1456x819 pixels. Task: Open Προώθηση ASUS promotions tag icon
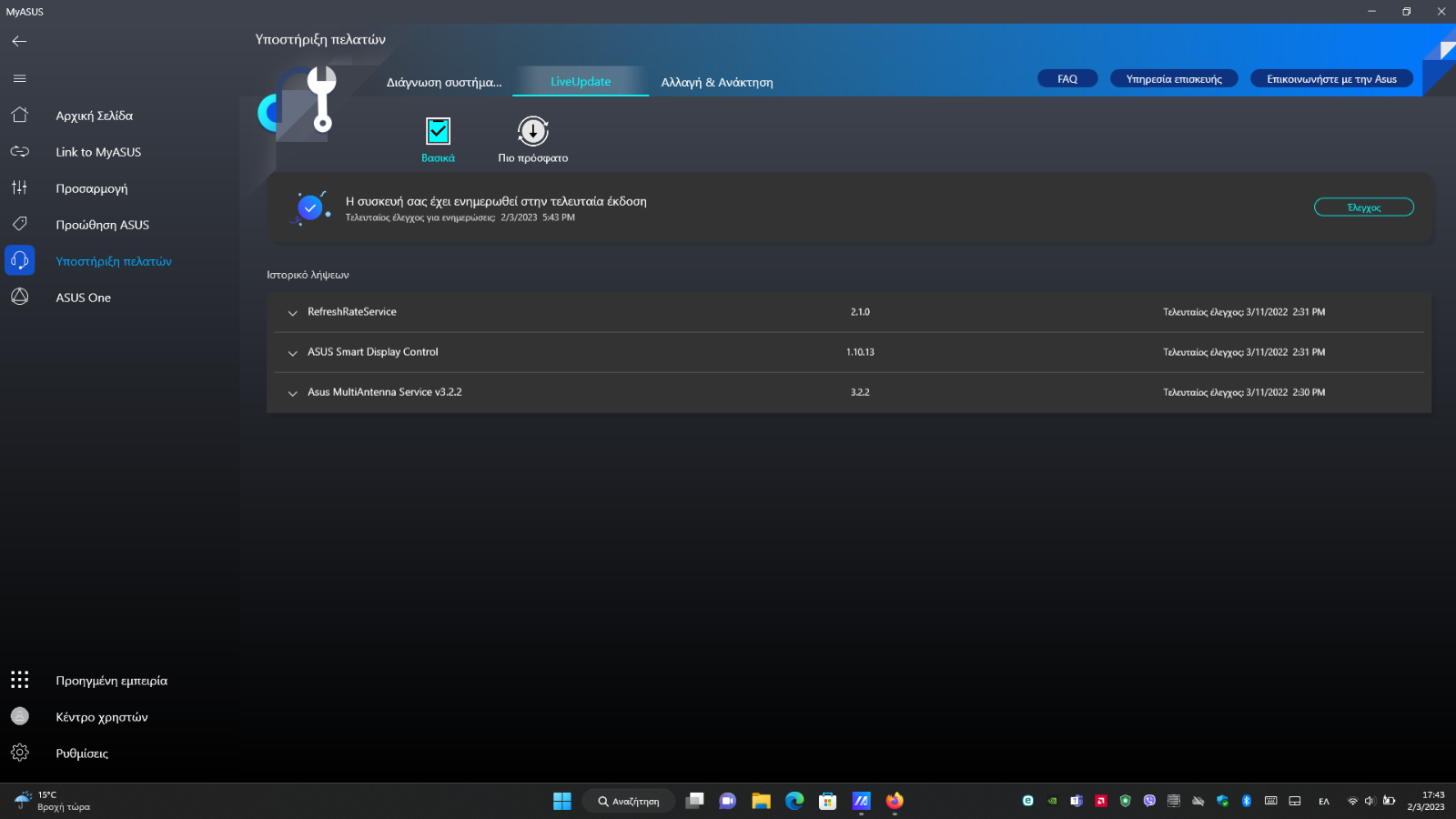19,224
